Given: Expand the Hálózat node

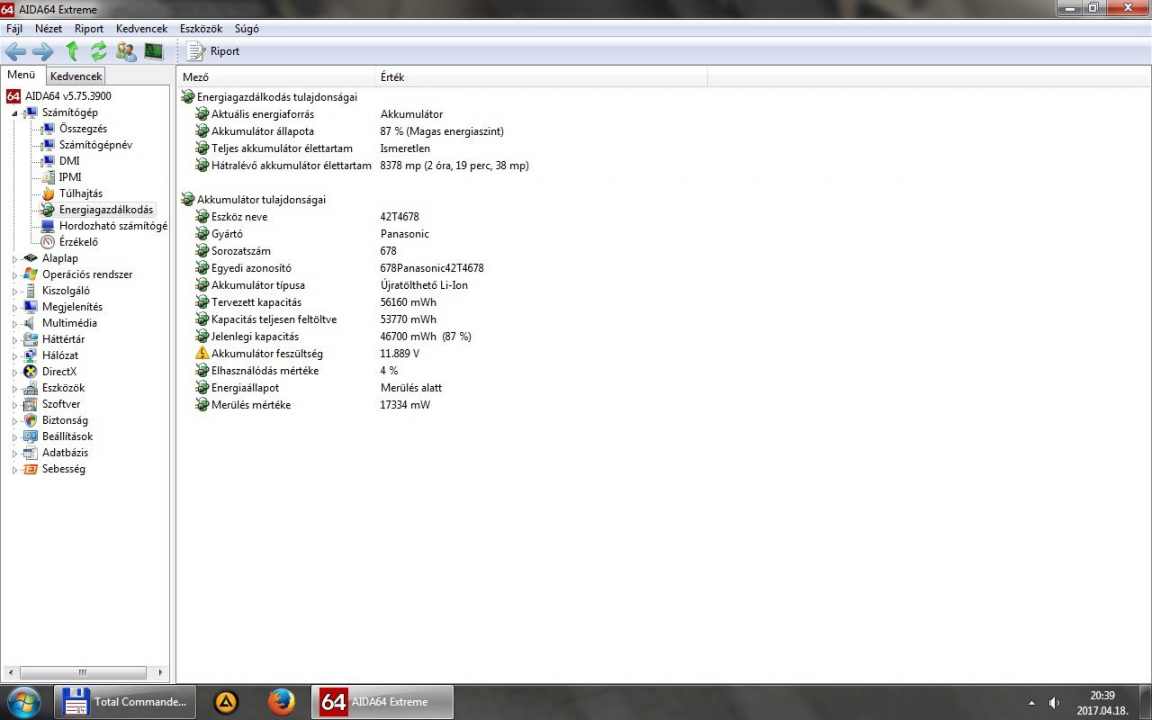Looking at the screenshot, I should click(x=15, y=356).
